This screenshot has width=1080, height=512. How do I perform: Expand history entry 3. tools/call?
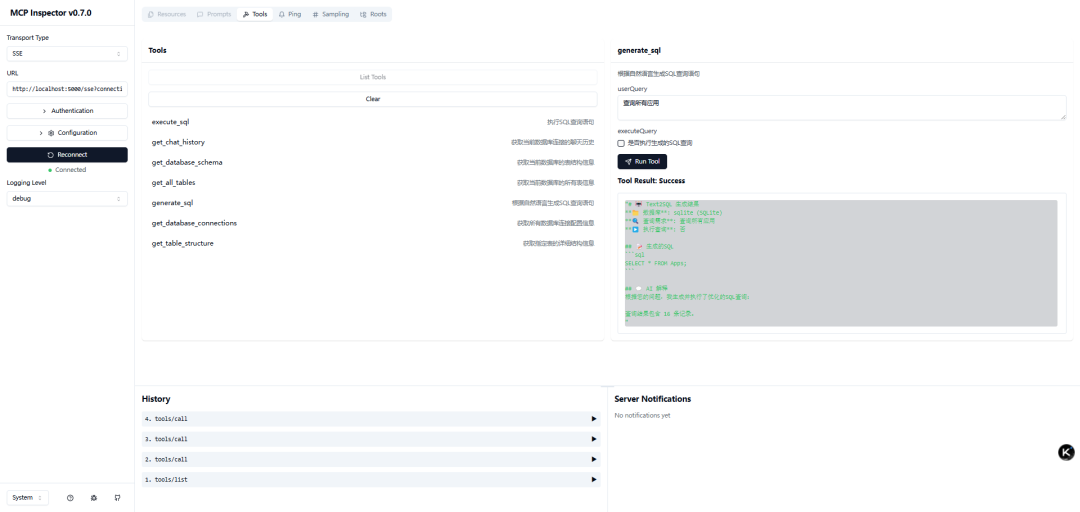click(x=371, y=439)
